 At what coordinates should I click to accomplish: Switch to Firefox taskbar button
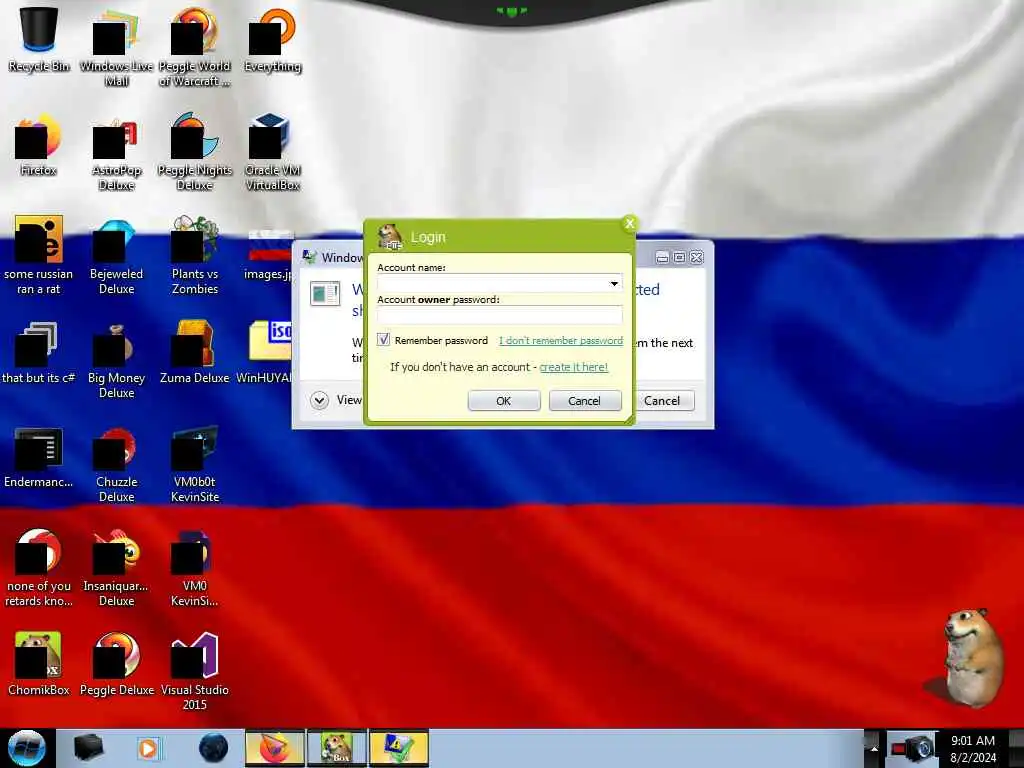(275, 748)
